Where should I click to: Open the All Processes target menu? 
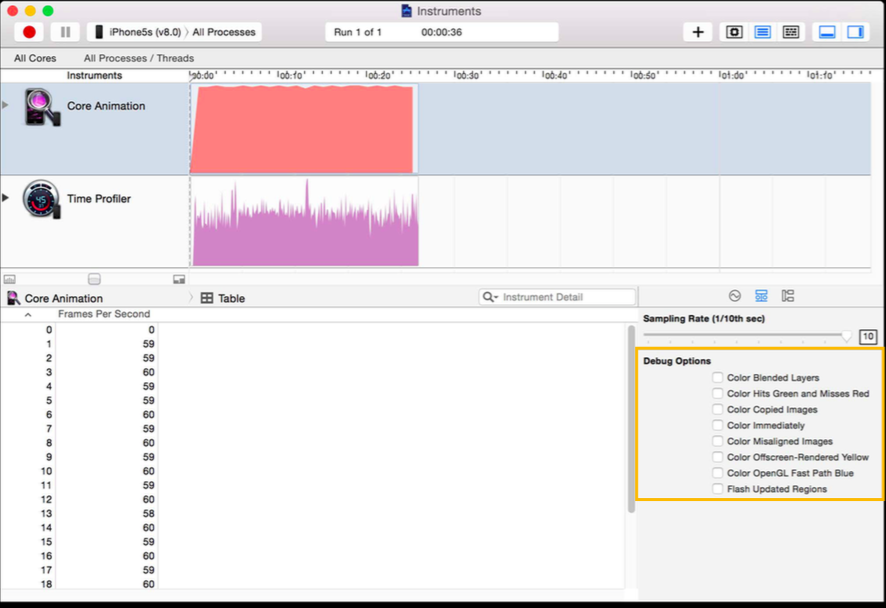(224, 32)
